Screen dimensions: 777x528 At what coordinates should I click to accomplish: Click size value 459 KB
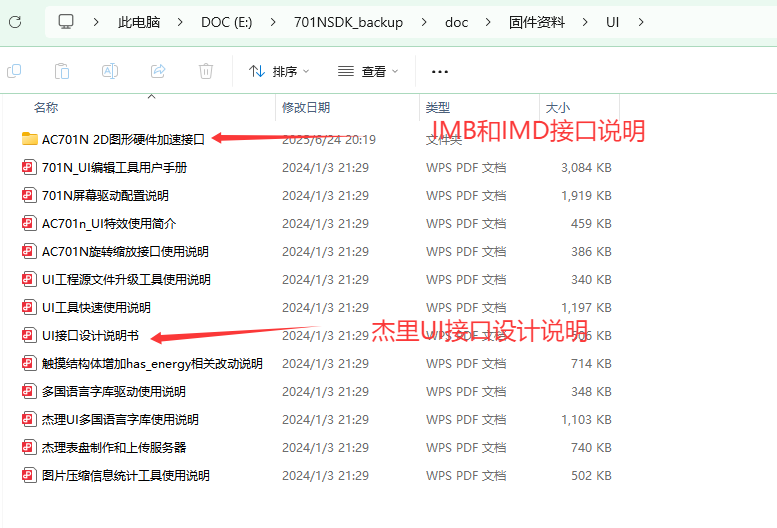click(591, 223)
